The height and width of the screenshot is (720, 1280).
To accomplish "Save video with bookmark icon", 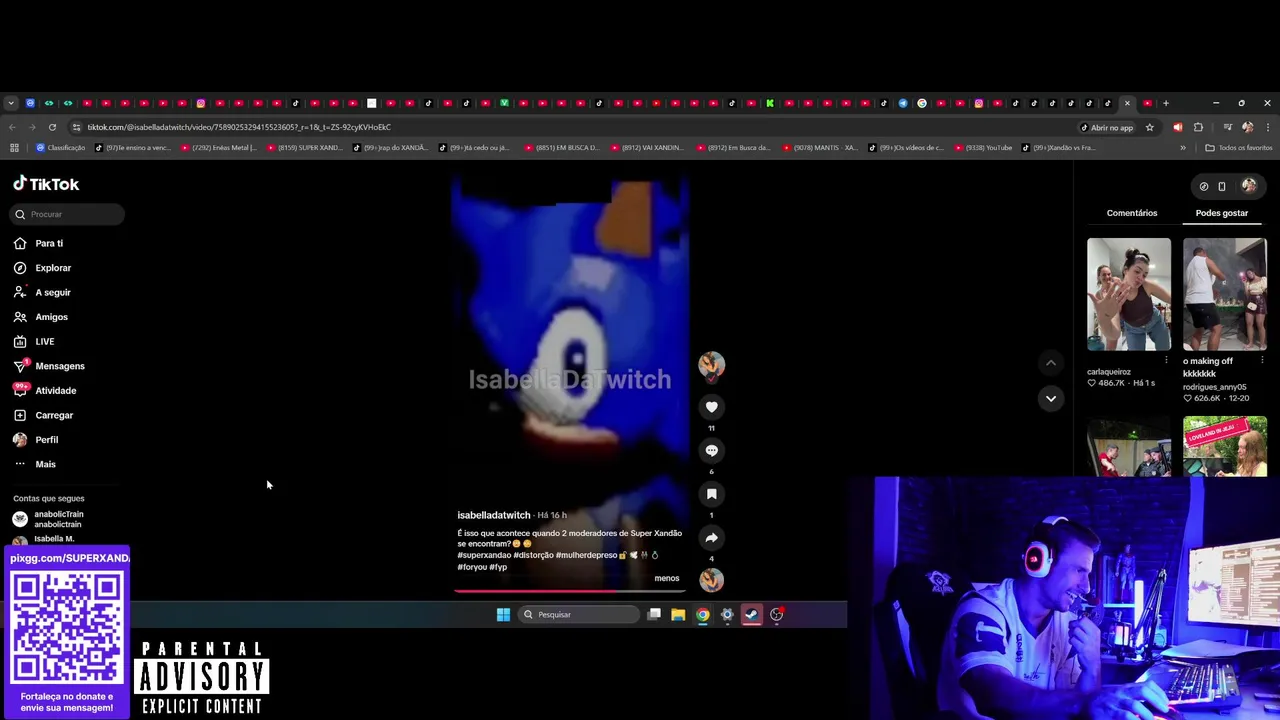I will pyautogui.click(x=711, y=494).
